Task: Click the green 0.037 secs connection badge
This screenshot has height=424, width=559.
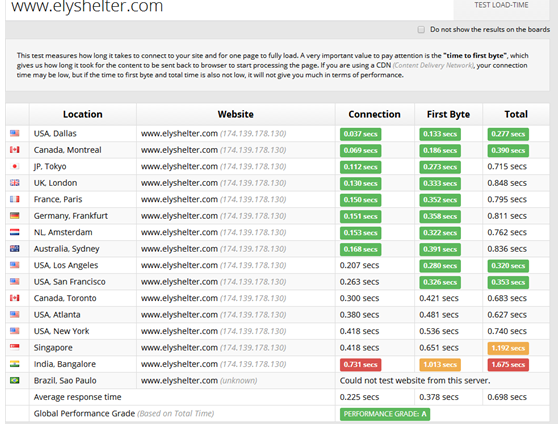Action: point(360,134)
